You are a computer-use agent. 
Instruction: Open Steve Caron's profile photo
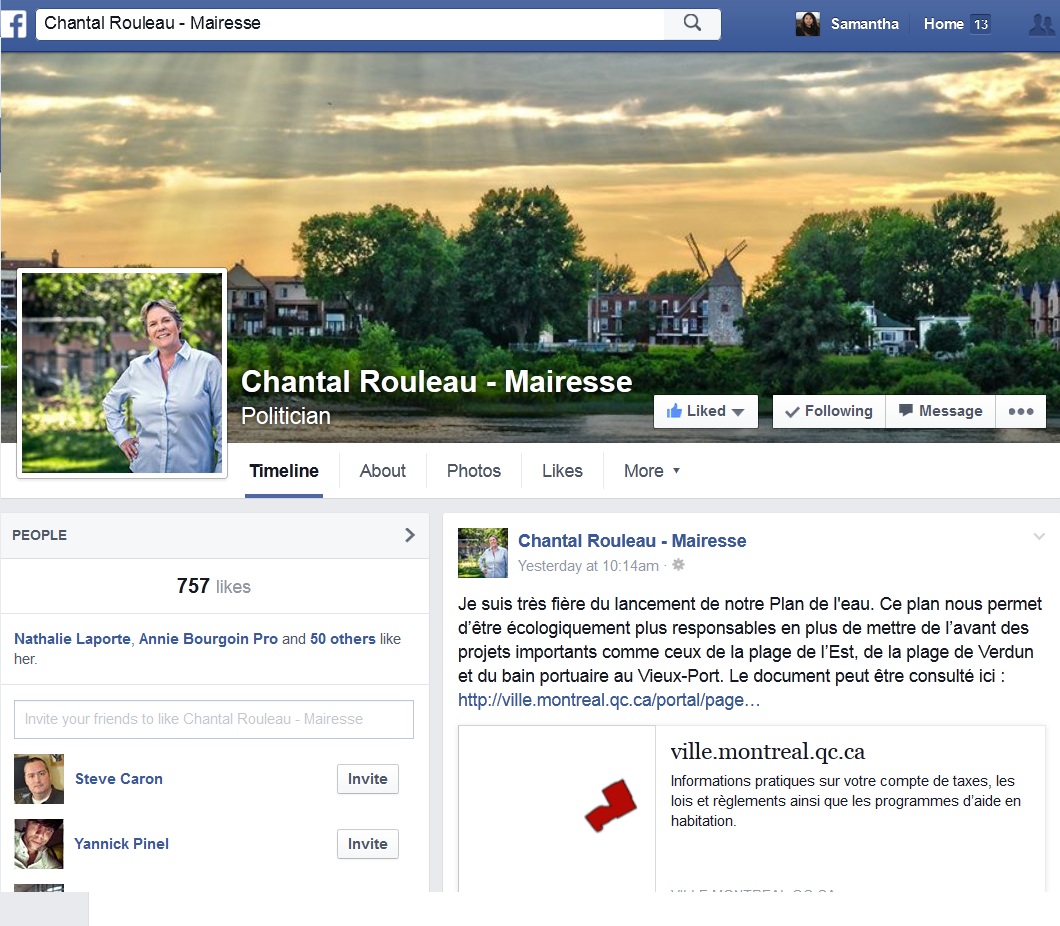coord(39,779)
